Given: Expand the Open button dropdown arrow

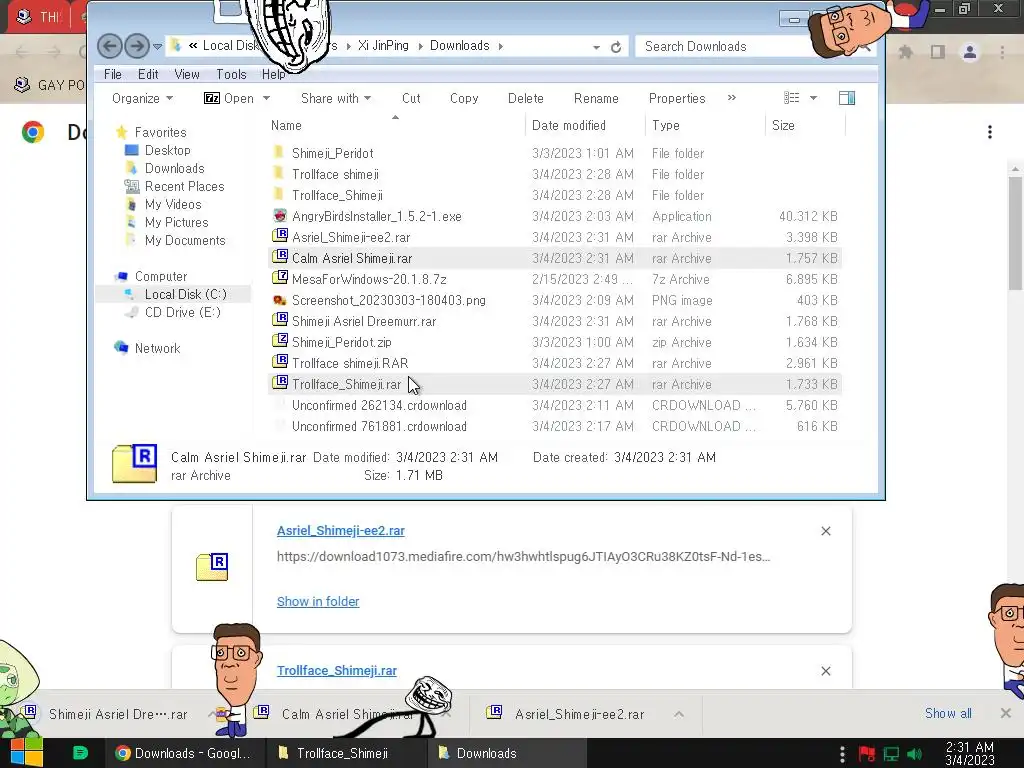Looking at the screenshot, I should (266, 99).
